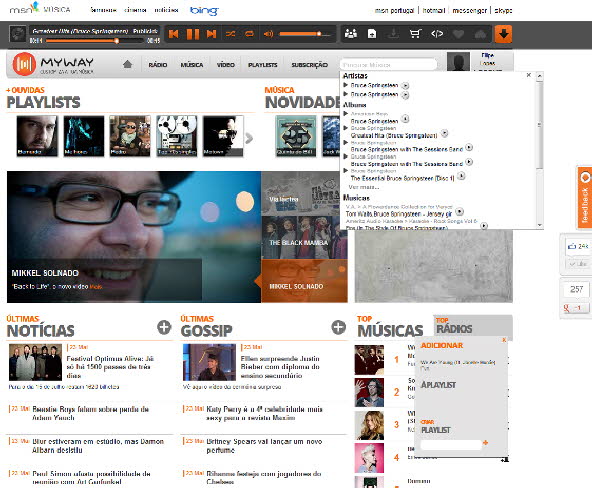Image resolution: width=592 pixels, height=488 pixels.
Task: Mute the player speaker icon
Action: (x=268, y=34)
